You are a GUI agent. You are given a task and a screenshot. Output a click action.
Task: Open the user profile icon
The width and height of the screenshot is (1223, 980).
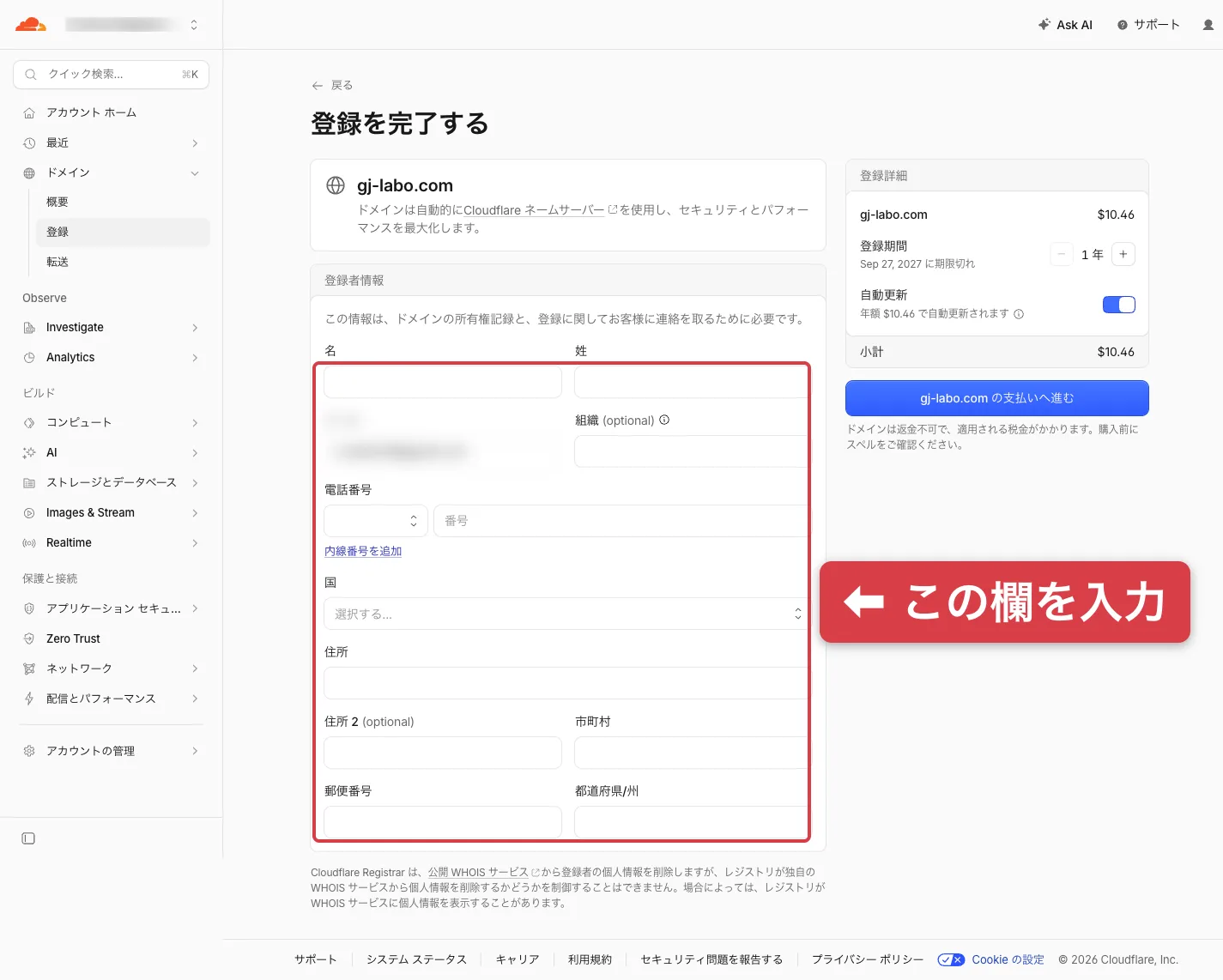click(1208, 25)
